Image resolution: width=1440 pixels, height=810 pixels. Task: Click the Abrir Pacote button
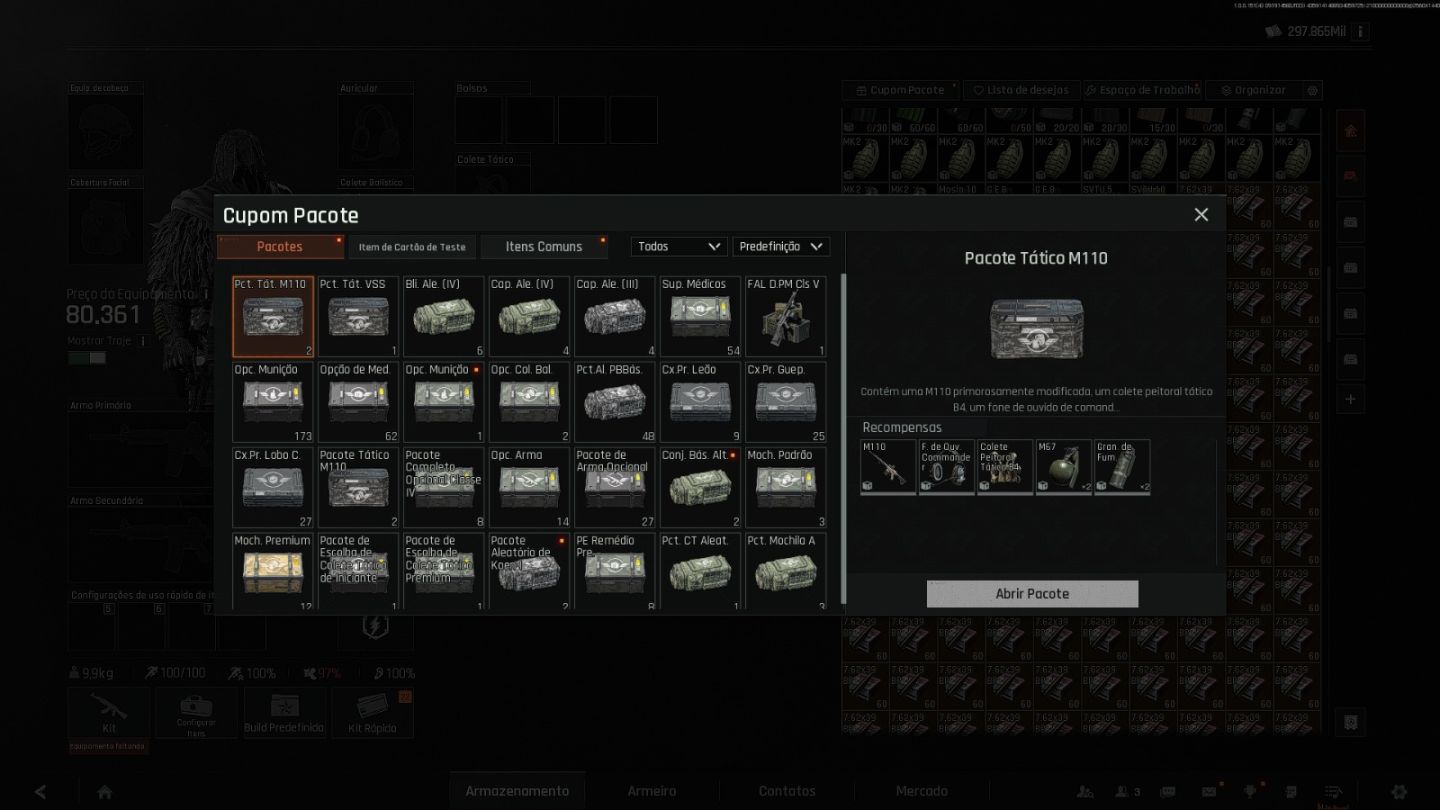[1032, 594]
